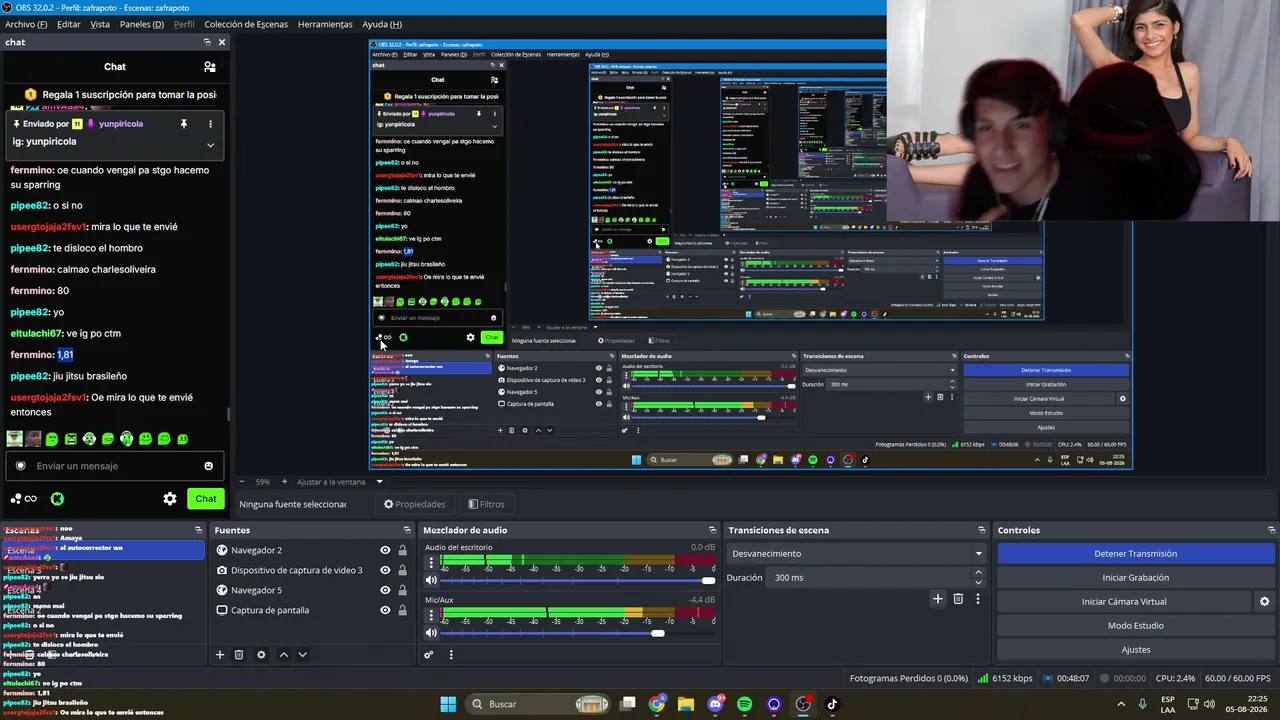Toggle visibility of Captura de pantalla source

coord(385,610)
